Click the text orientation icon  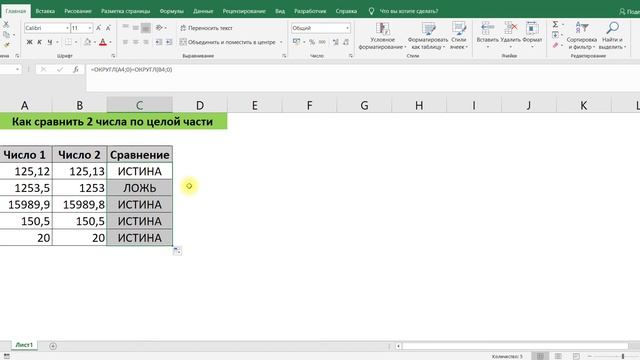[159, 28]
